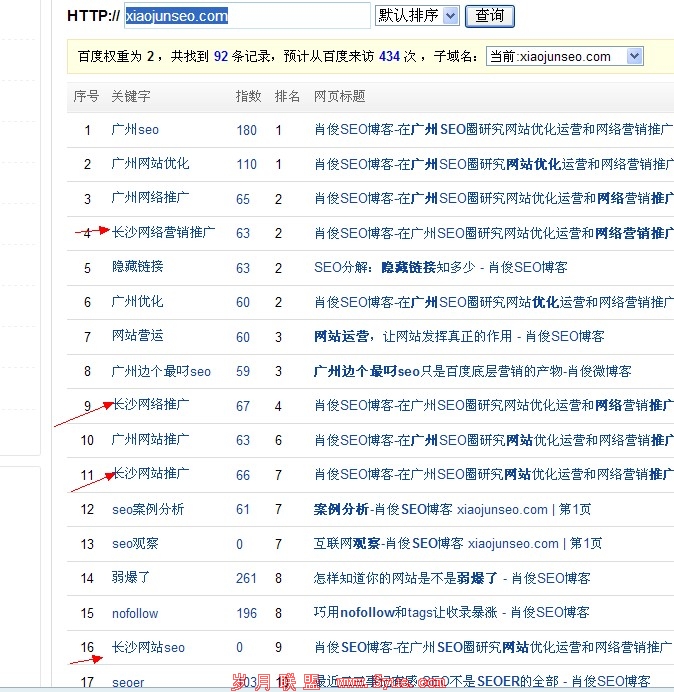Click keyword 广州边个最叼seo

[161, 372]
